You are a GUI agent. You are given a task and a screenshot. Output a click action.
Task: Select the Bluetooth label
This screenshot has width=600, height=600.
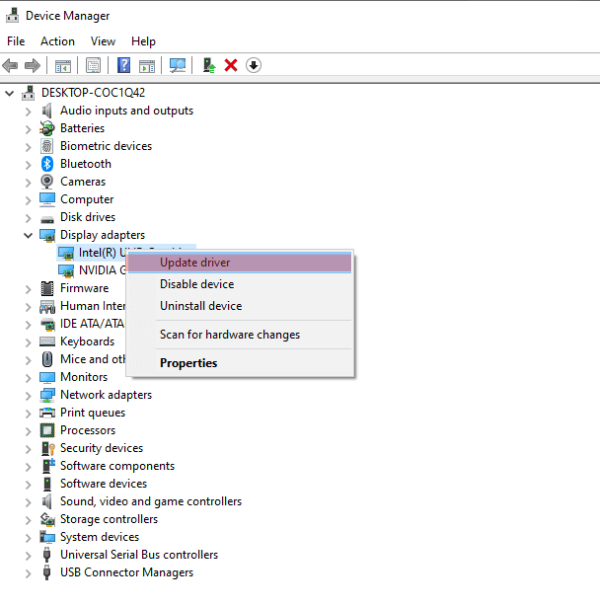click(x=86, y=164)
